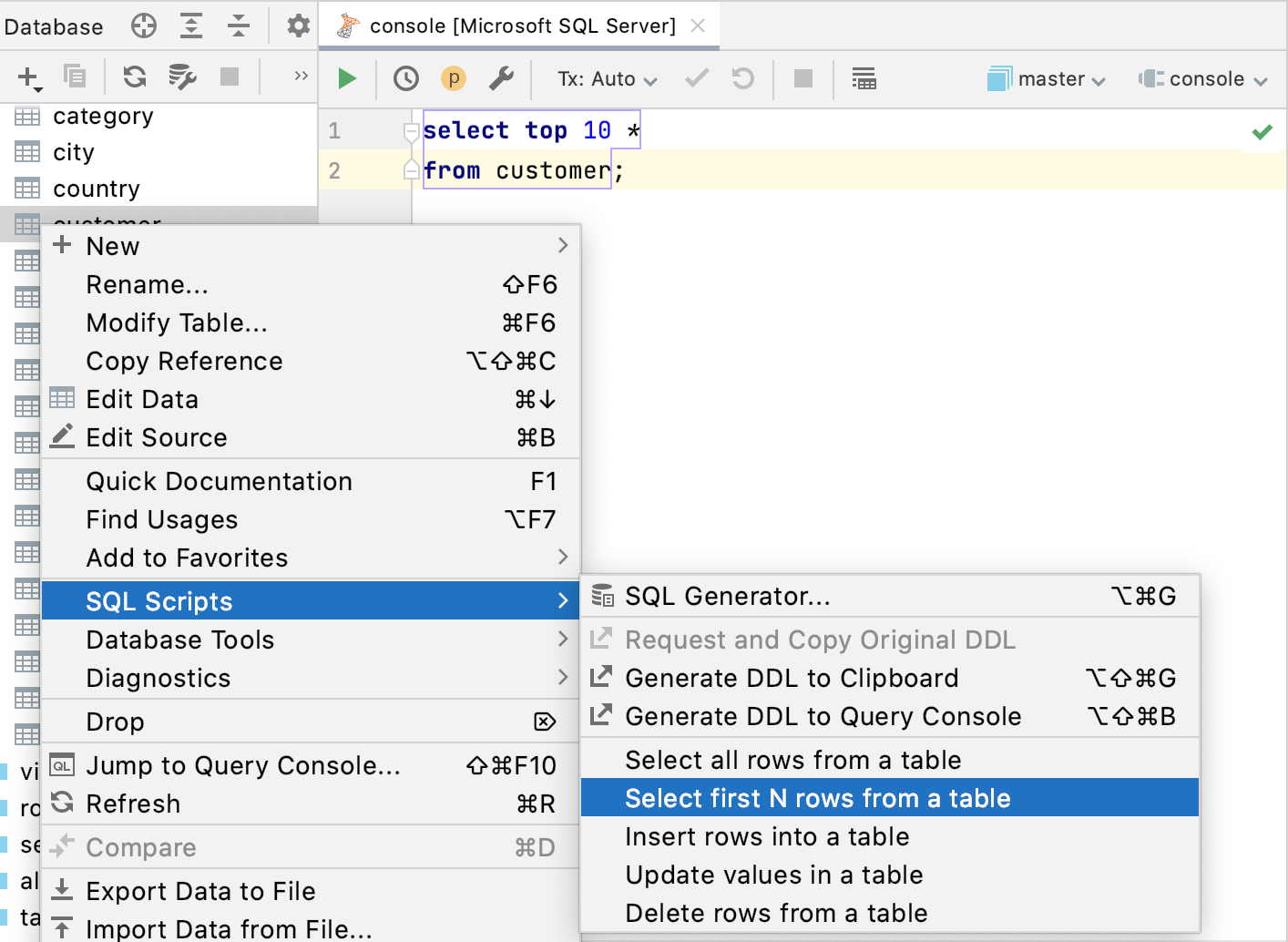Open the query execution history
Screen dimensions: 1288x942
(x=406, y=78)
